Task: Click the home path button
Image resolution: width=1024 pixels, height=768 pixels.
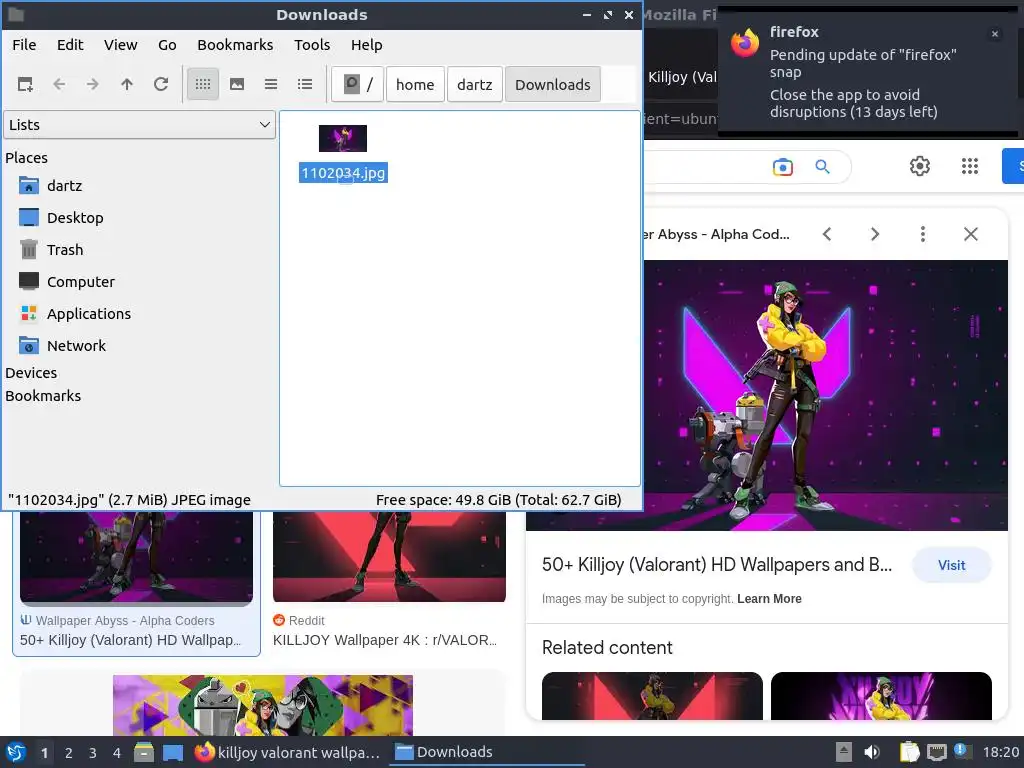Action: pos(415,84)
